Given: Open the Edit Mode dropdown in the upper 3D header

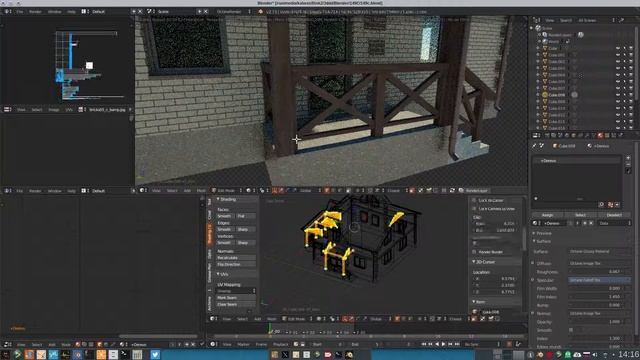Looking at the screenshot, I should pyautogui.click(x=227, y=191).
